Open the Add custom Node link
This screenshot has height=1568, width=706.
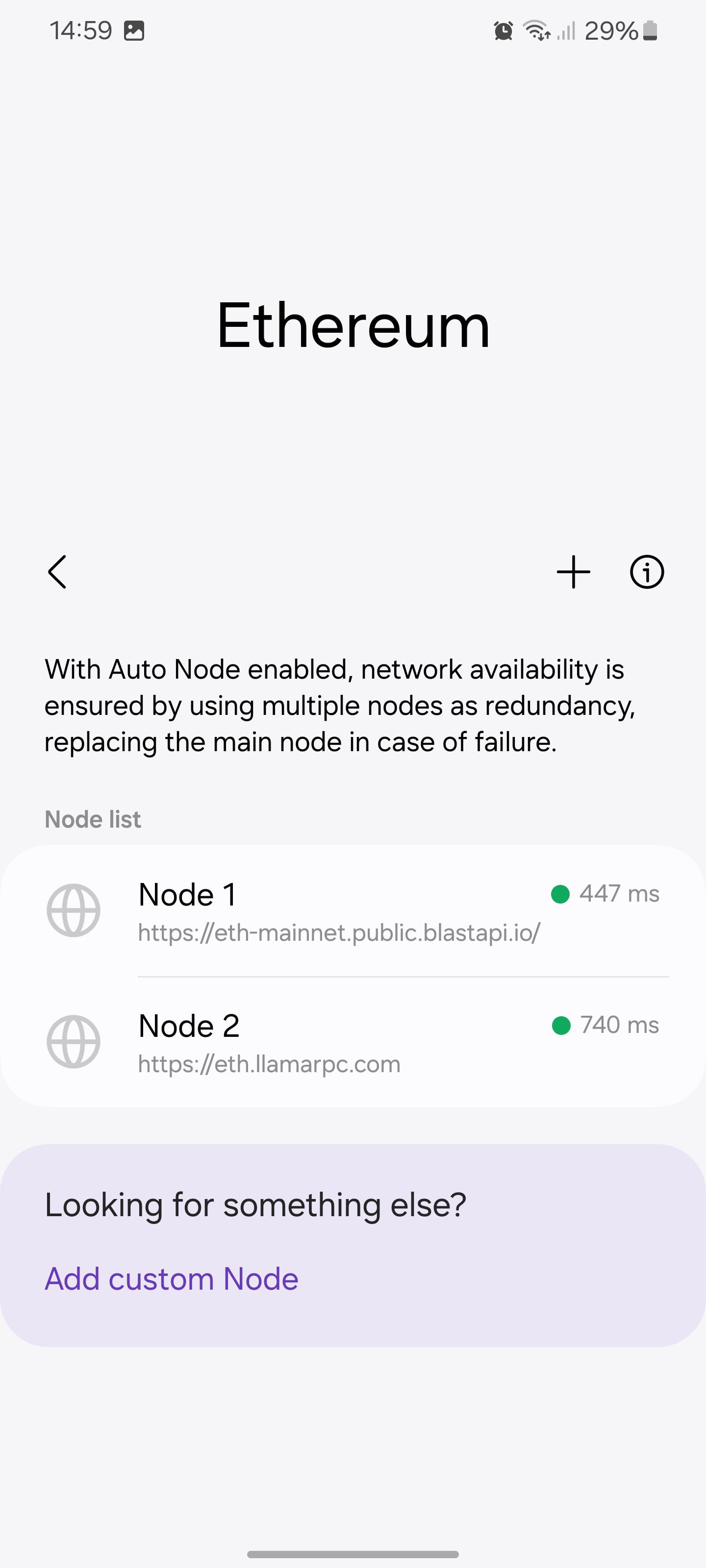(x=172, y=1279)
